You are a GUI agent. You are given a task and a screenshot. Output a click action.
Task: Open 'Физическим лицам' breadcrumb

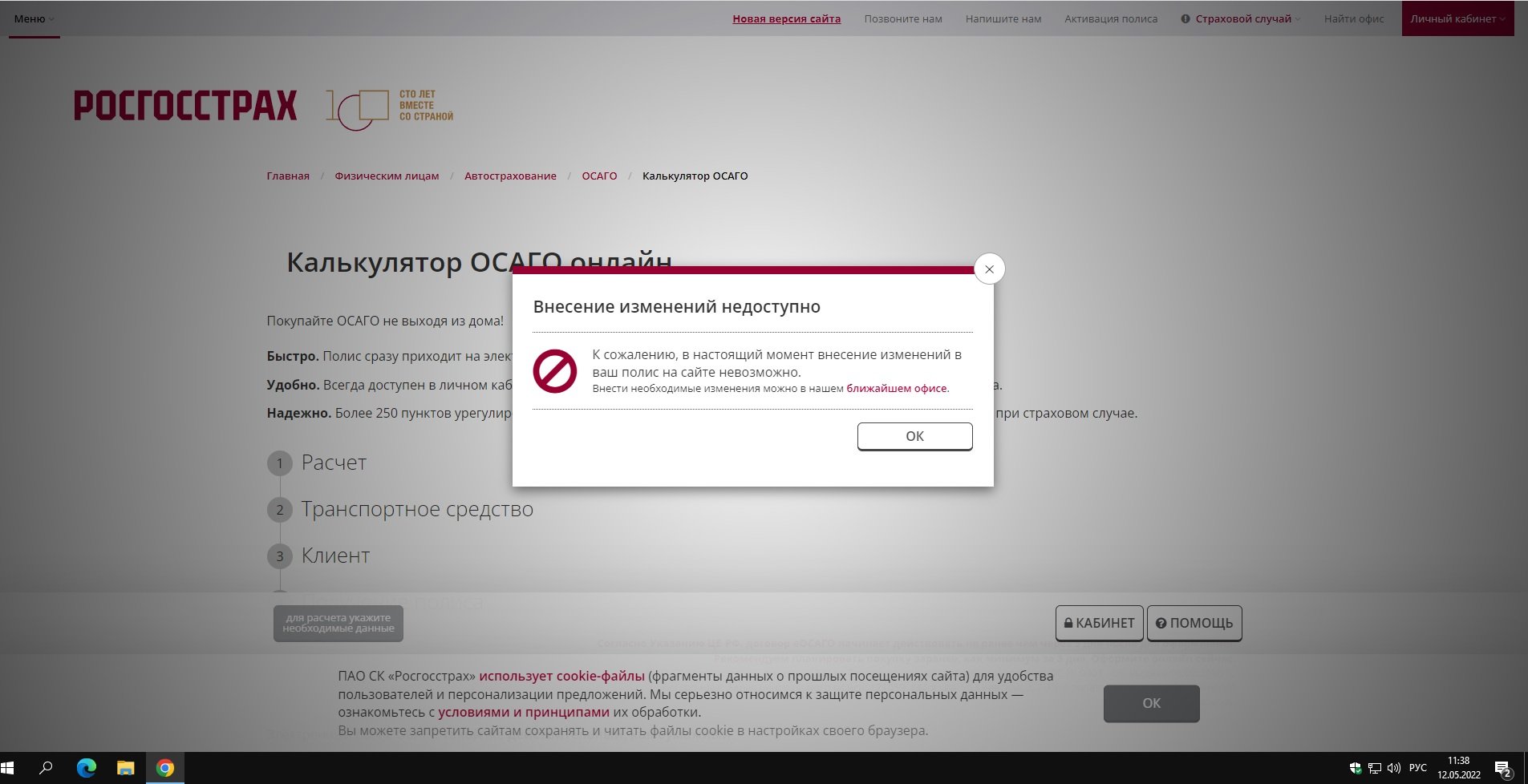[x=387, y=176]
